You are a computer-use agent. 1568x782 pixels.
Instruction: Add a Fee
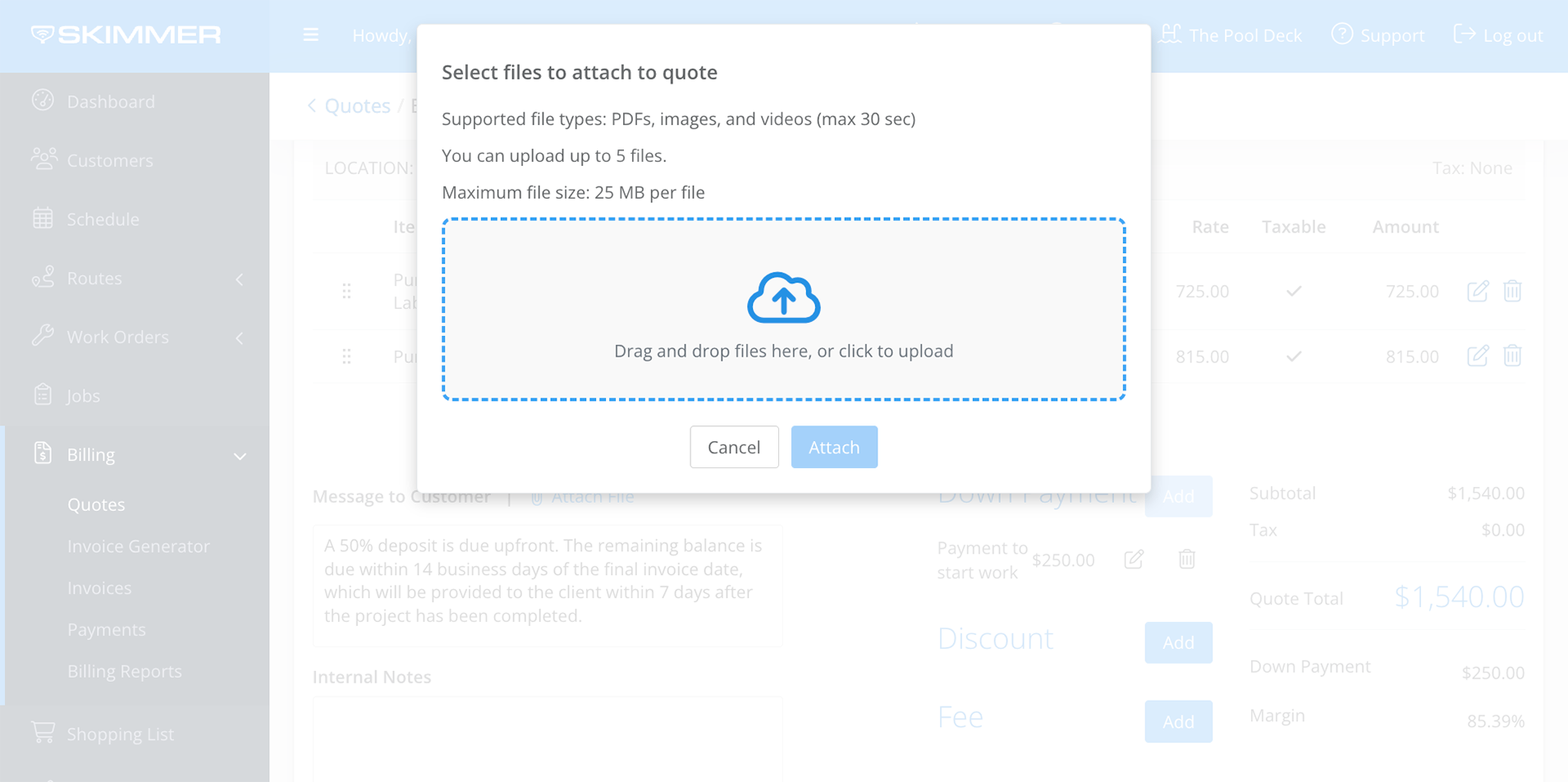tap(1178, 721)
